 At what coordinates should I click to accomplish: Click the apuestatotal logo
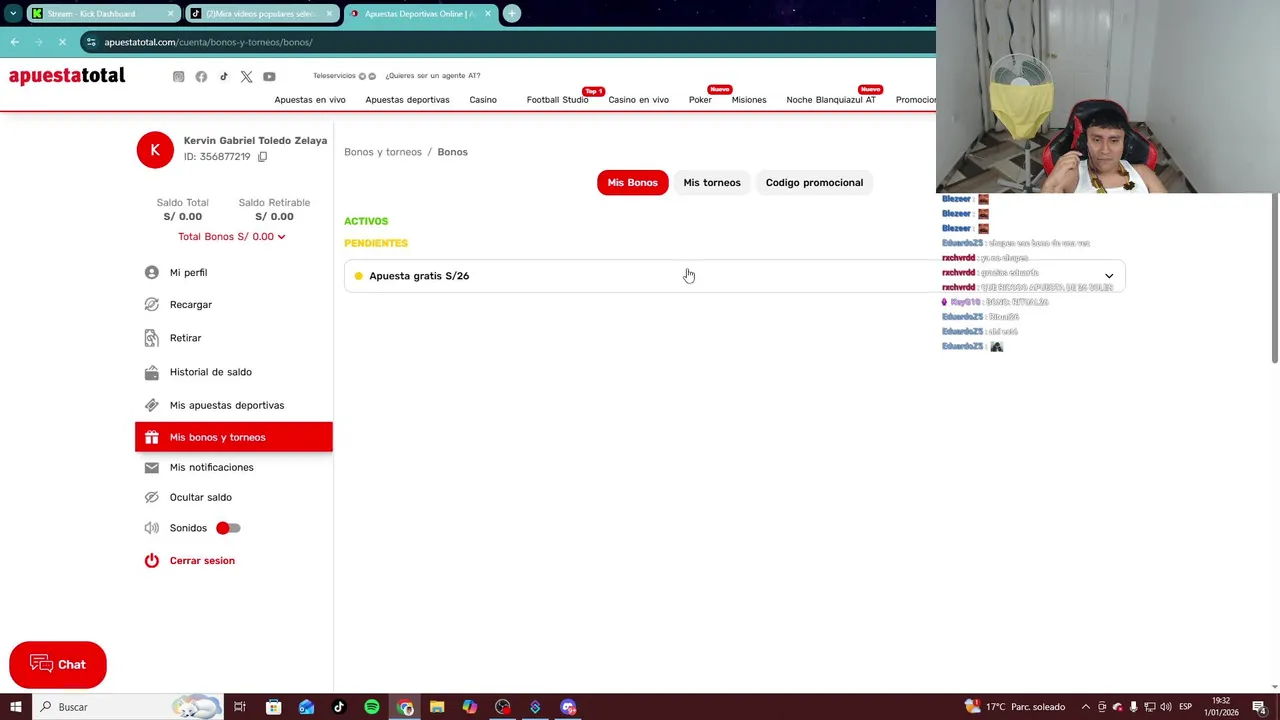click(67, 76)
